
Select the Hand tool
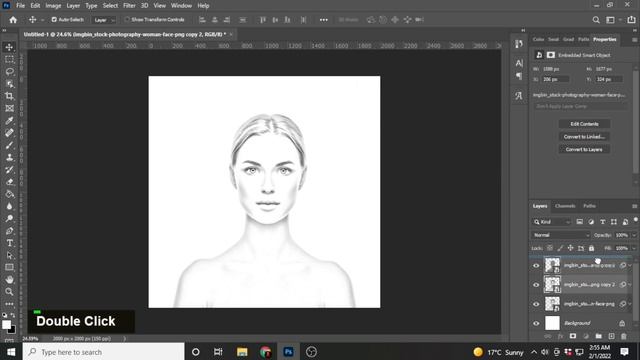click(9, 280)
